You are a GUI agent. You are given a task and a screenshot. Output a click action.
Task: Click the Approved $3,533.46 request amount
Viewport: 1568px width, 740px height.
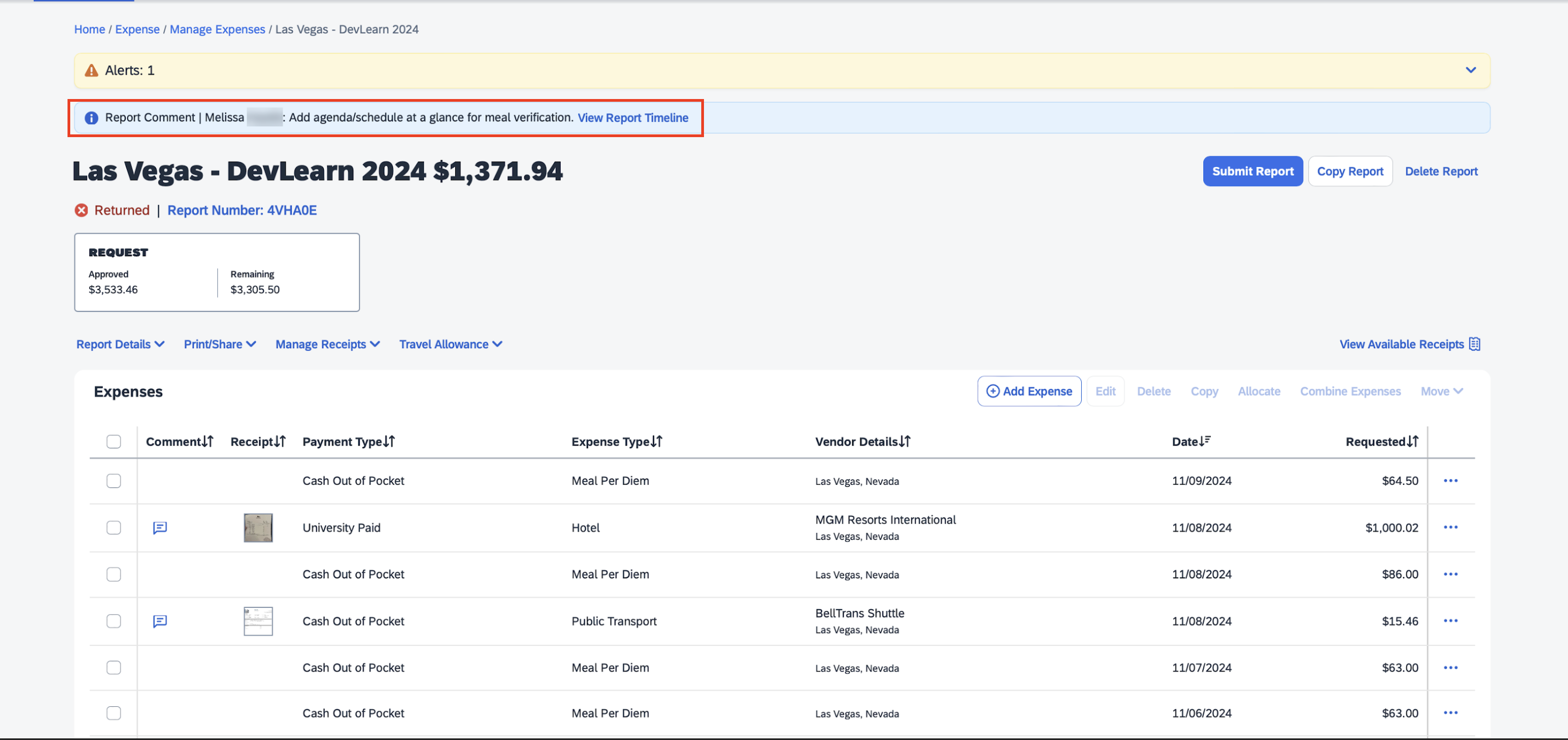pos(113,289)
